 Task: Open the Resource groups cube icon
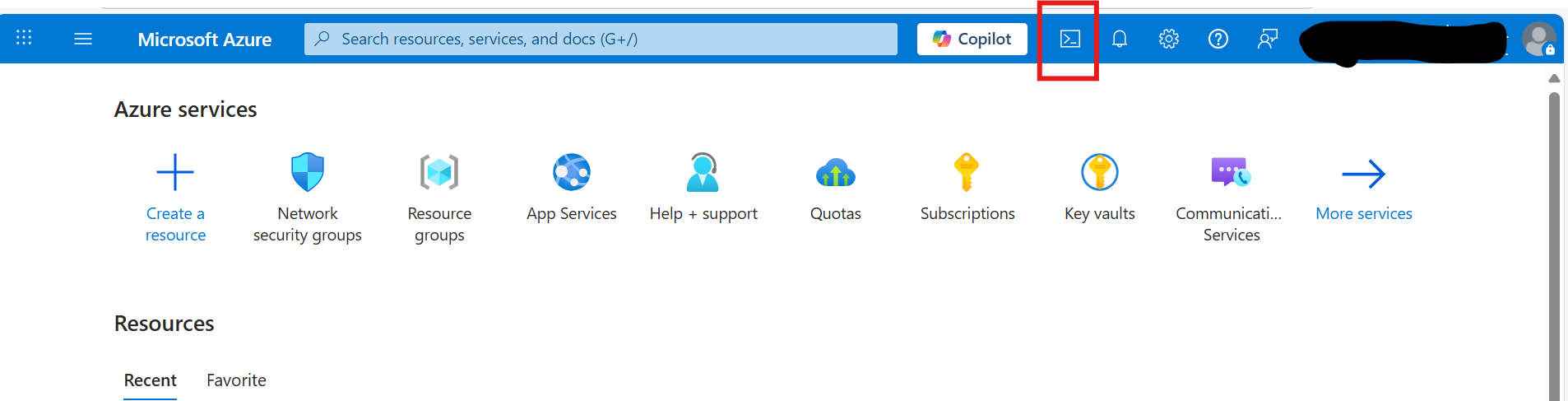(x=439, y=172)
